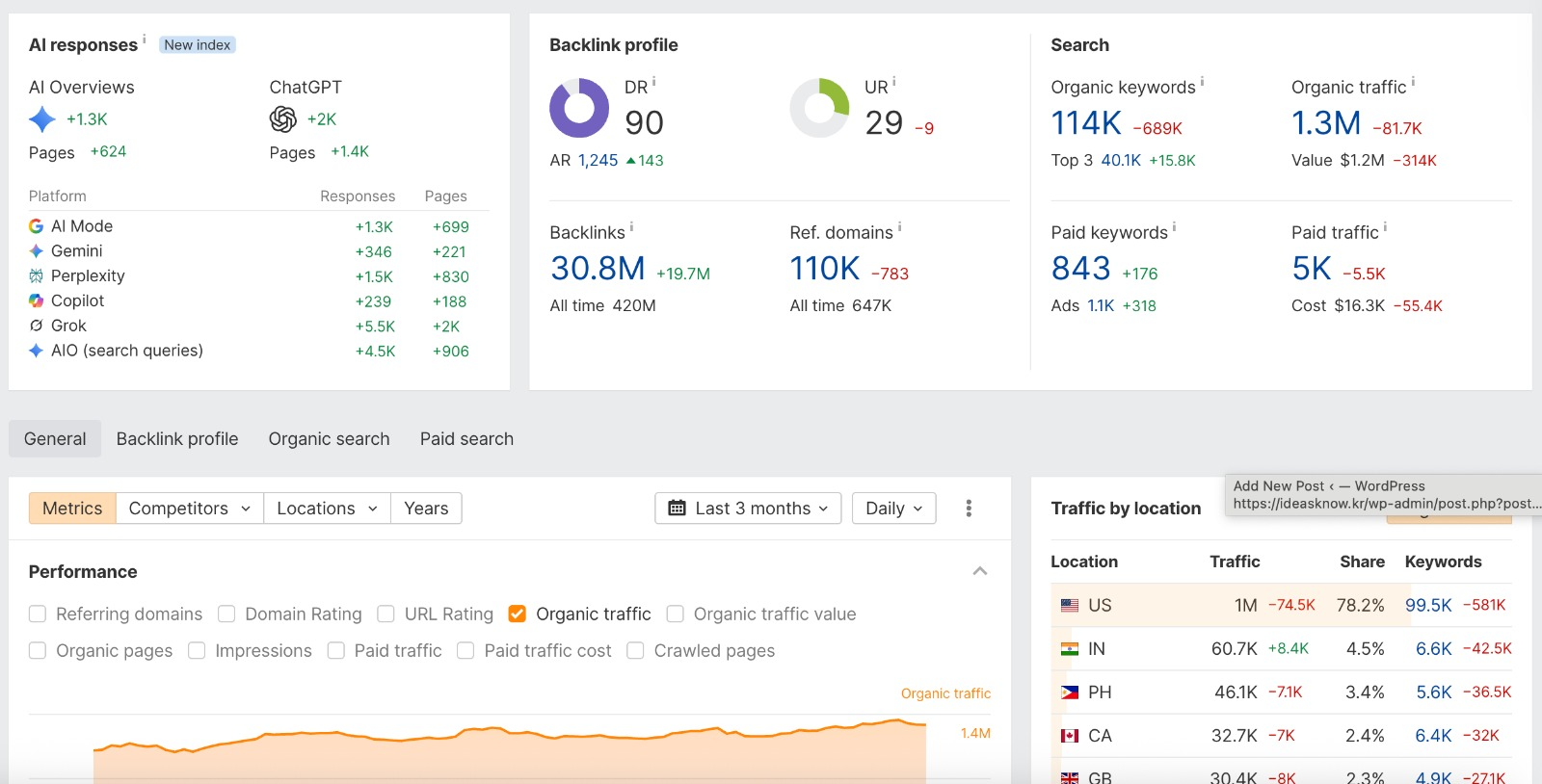Click the Copilot platform icon
Viewport: 1542px width, 784px height.
point(36,301)
